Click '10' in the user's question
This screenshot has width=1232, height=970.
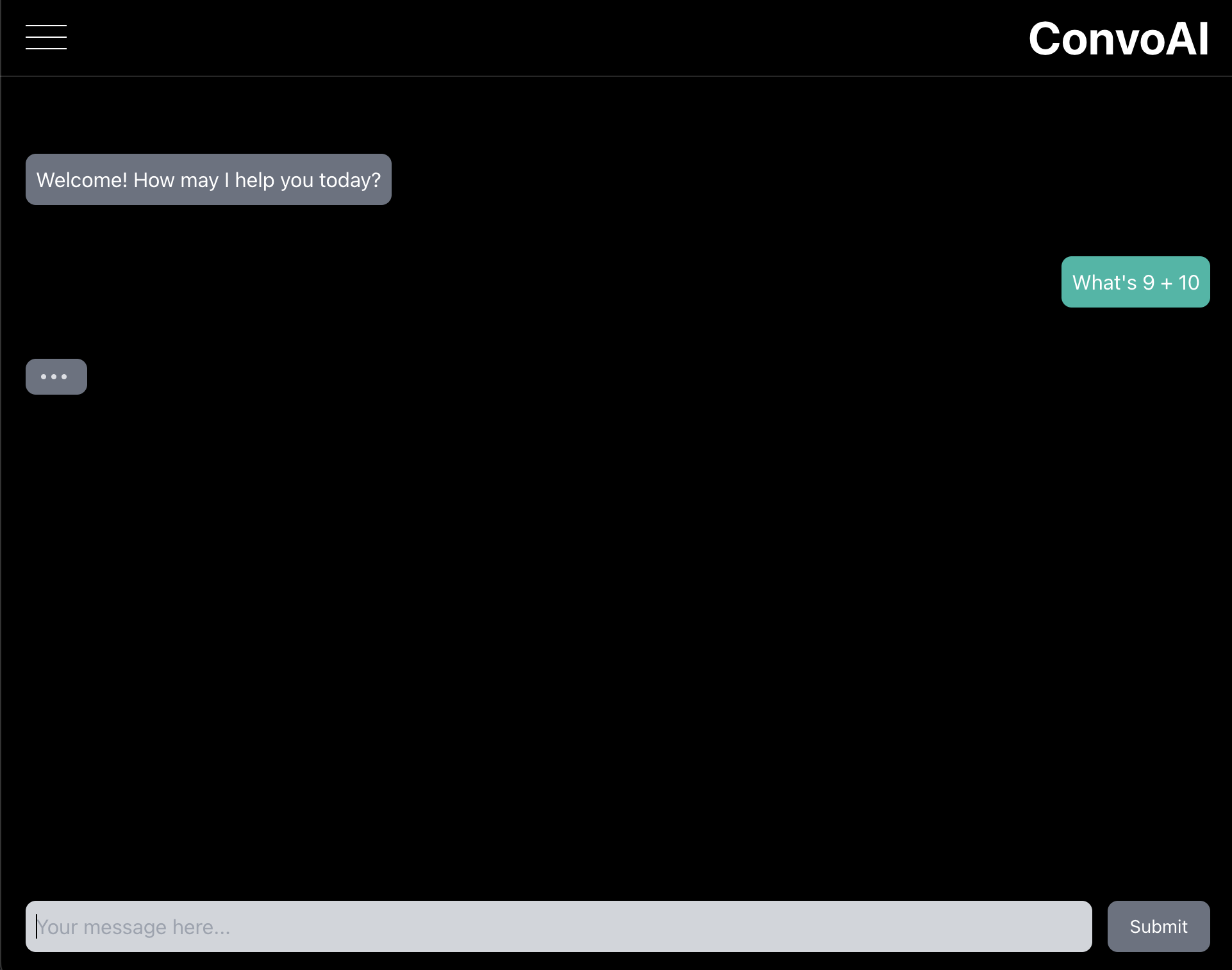click(1188, 283)
